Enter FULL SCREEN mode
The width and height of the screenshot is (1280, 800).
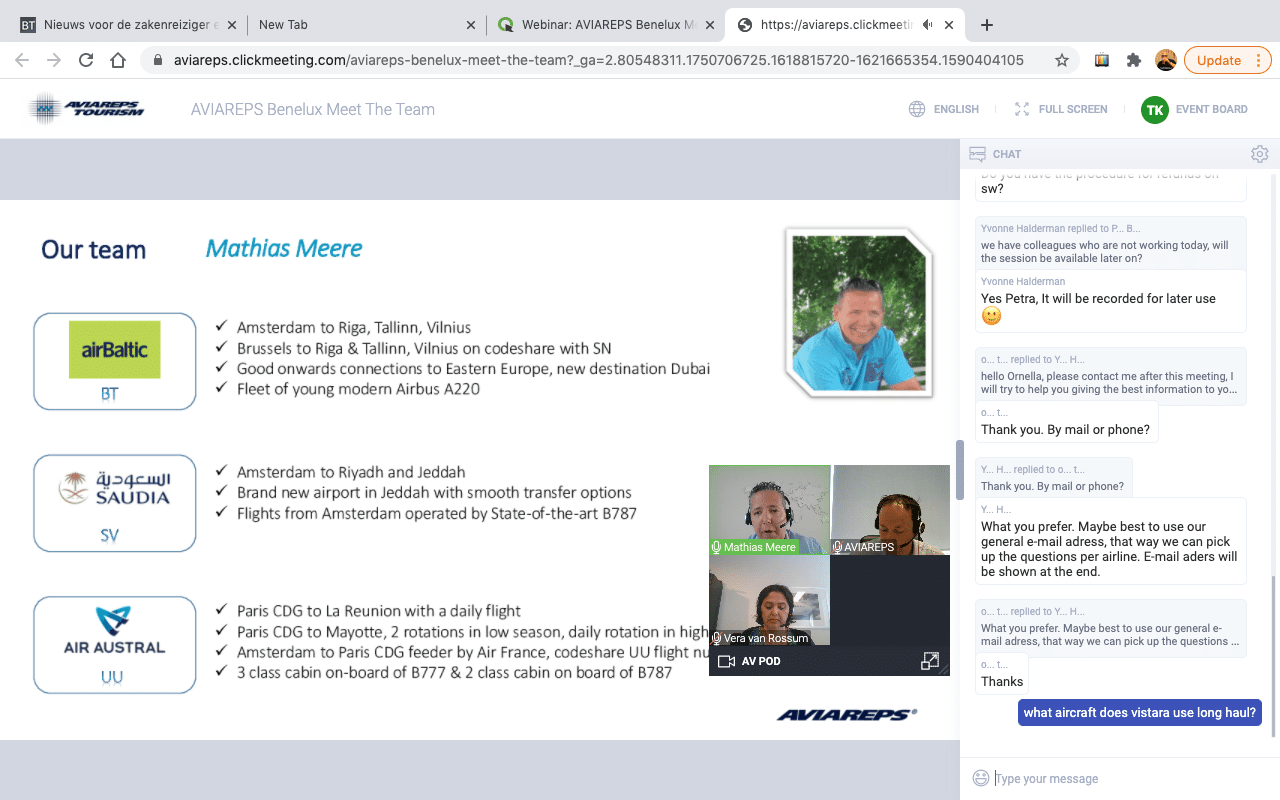coord(1061,109)
